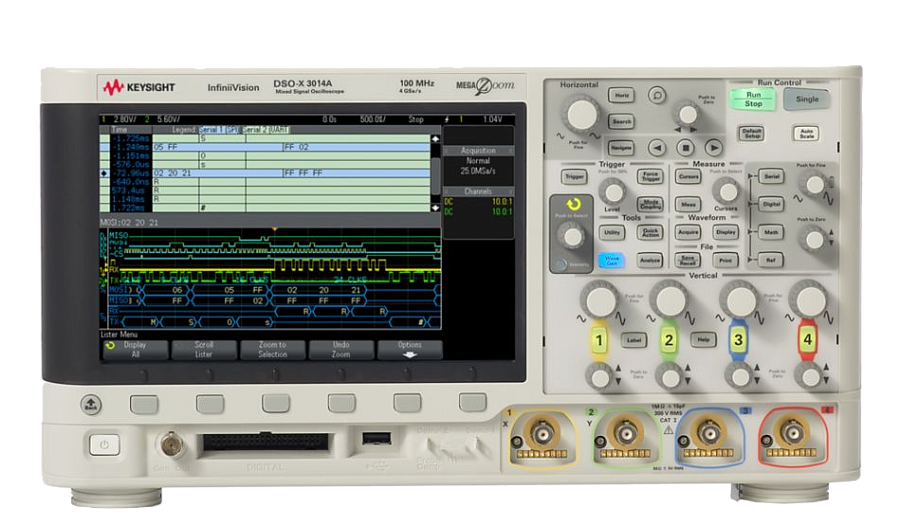Toggle blue channel 3 key
This screenshot has width=900, height=526.
click(x=738, y=341)
